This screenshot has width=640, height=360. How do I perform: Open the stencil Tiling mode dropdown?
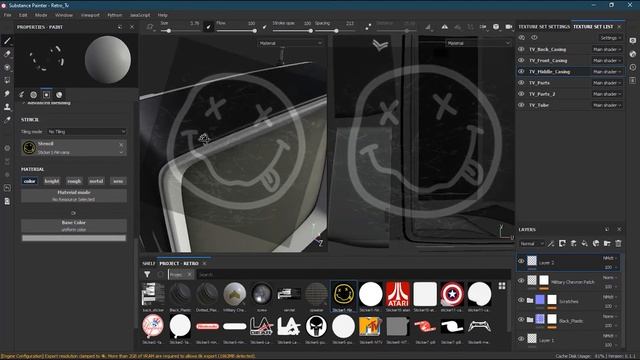pyautogui.click(x=86, y=131)
